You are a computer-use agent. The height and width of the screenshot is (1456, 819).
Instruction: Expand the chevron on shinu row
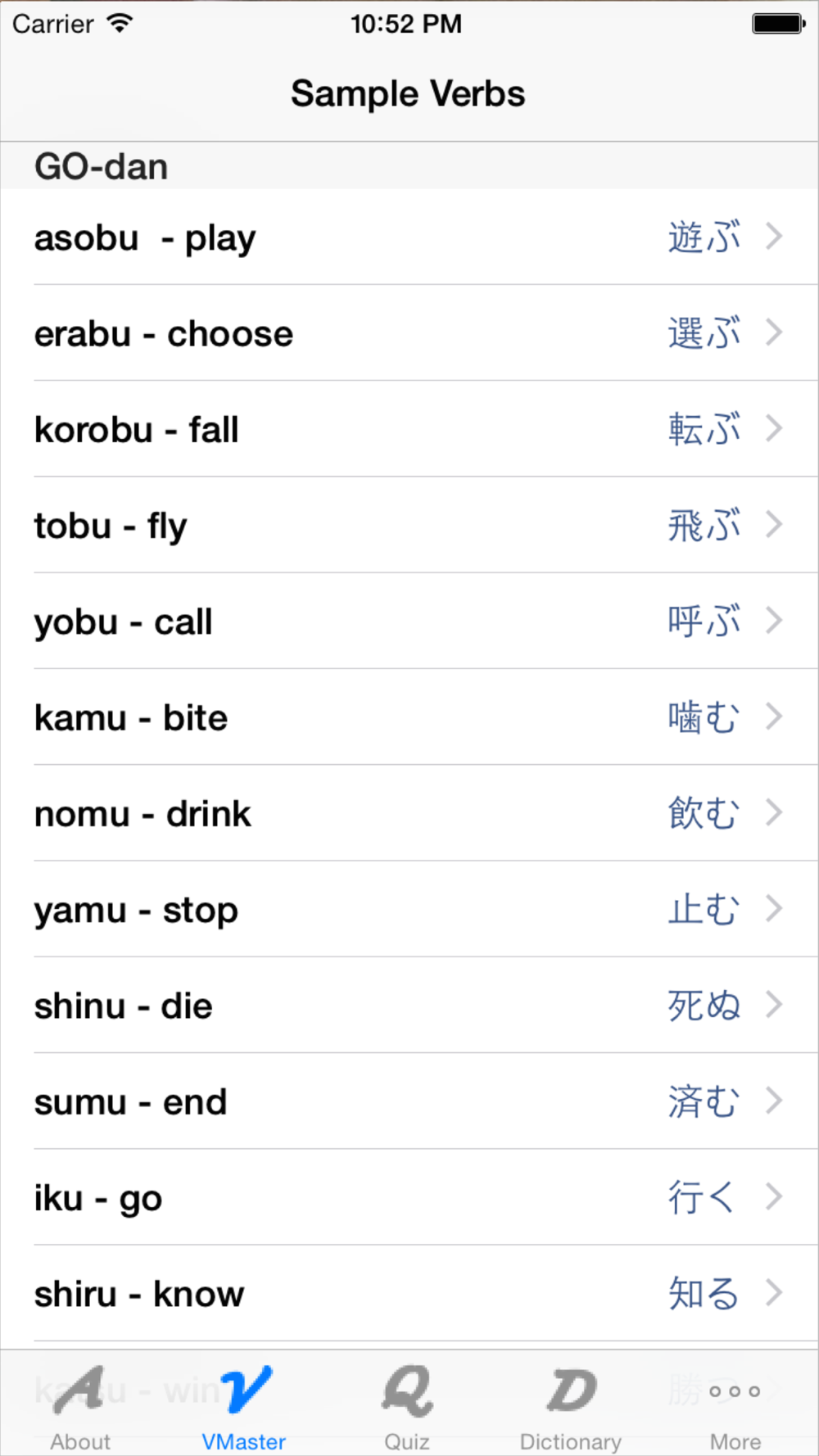click(773, 1005)
